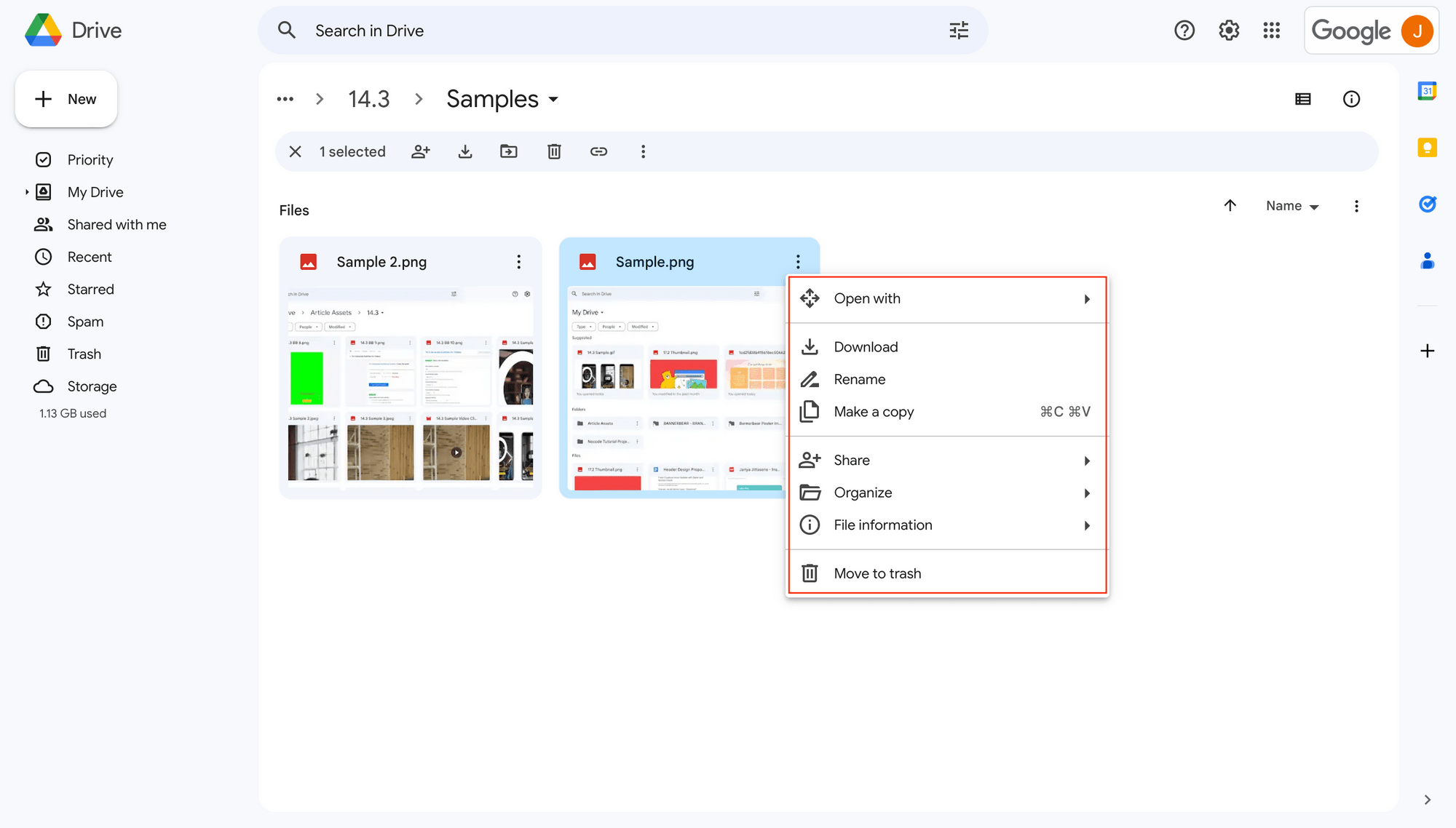Image resolution: width=1456 pixels, height=828 pixels.
Task: Click the Delete/Trash icon in toolbar
Action: tap(553, 151)
